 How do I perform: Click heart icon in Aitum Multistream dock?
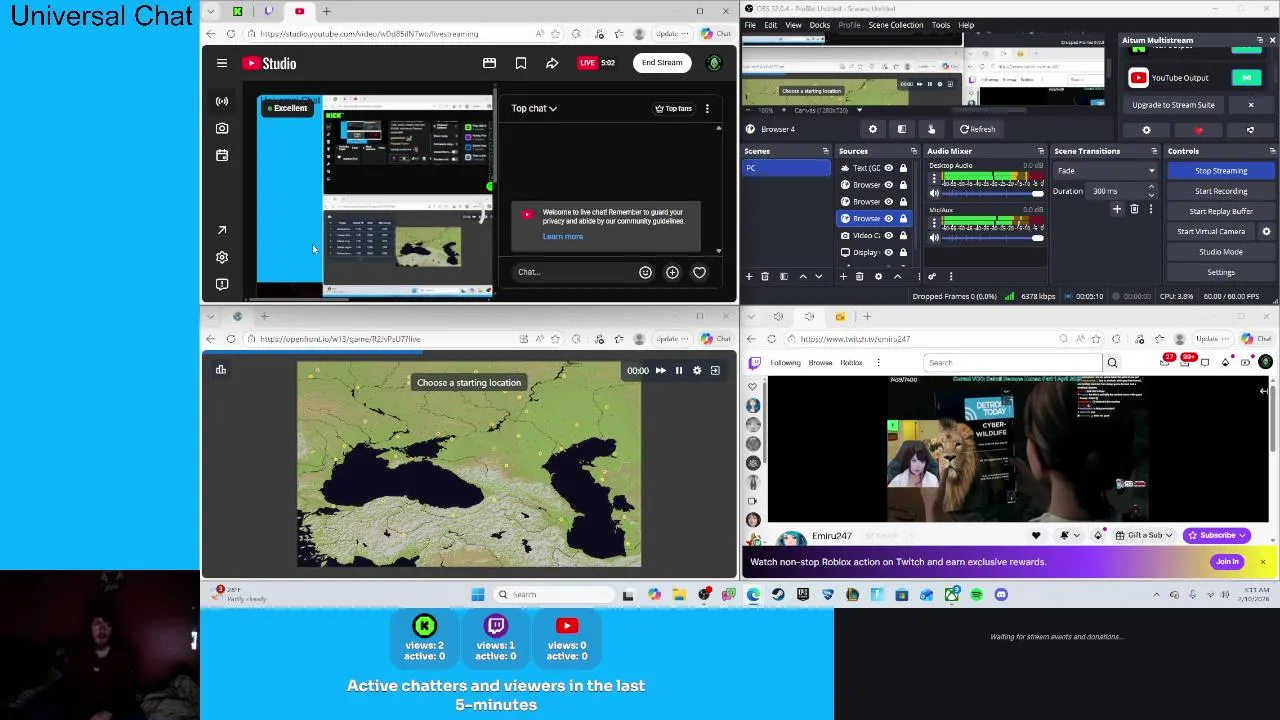tap(1198, 130)
